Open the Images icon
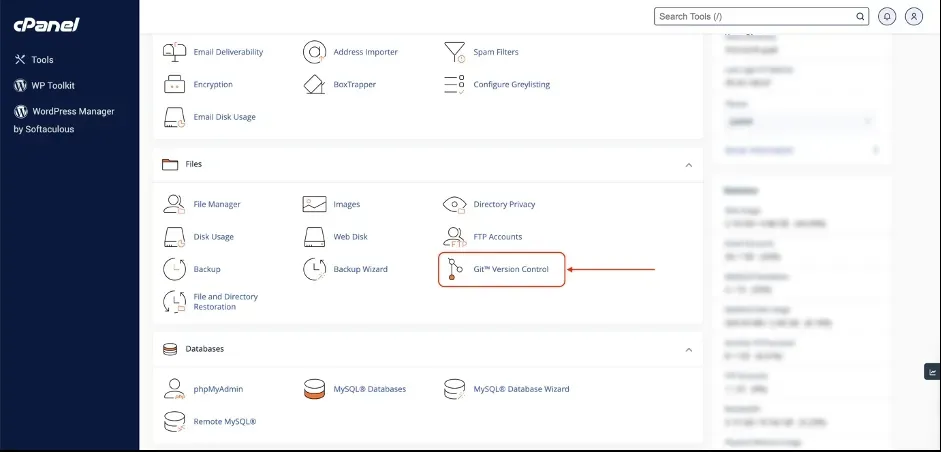This screenshot has width=941, height=452. click(x=314, y=204)
